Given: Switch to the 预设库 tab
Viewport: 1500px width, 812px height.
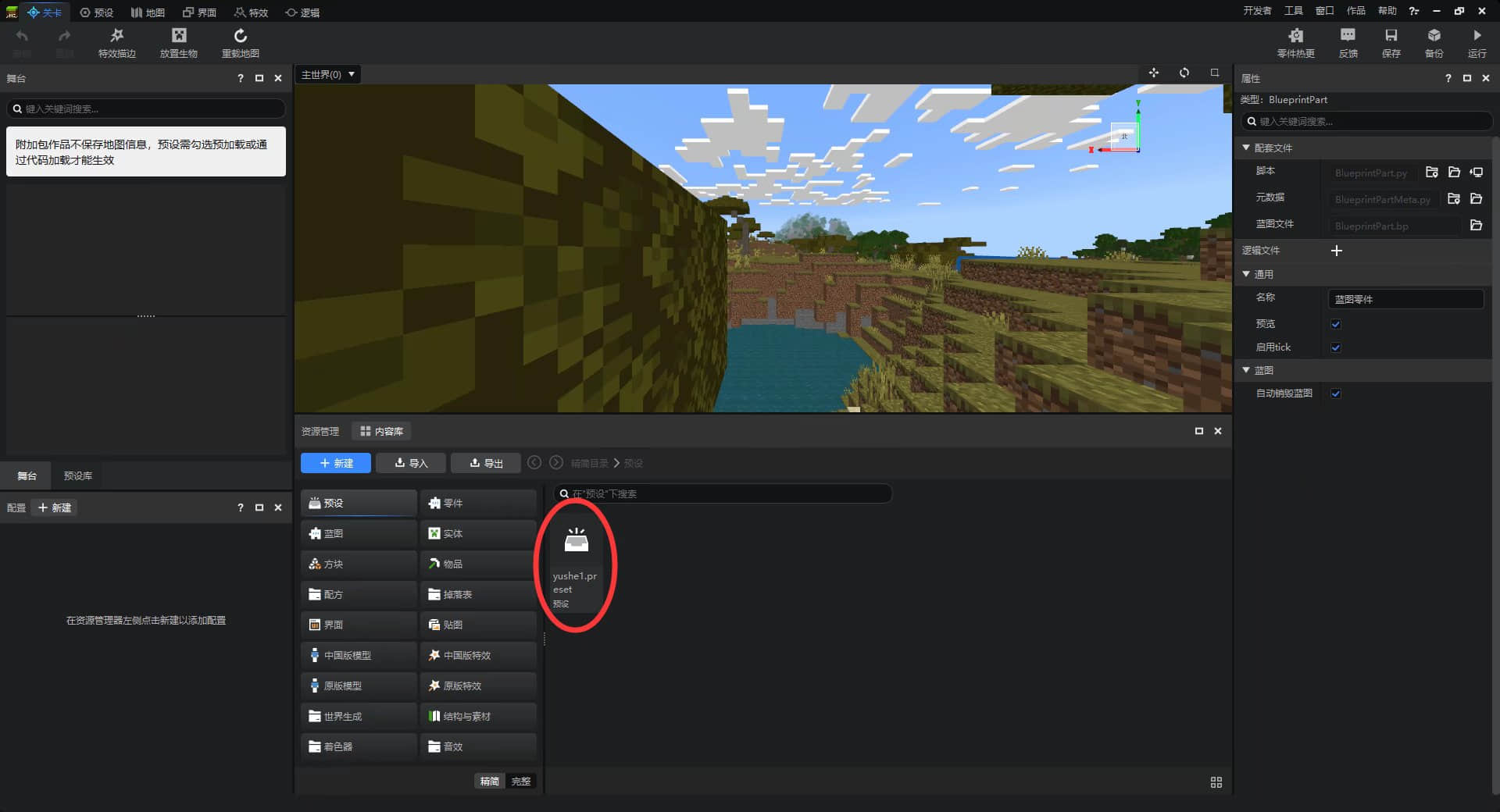Looking at the screenshot, I should point(78,475).
